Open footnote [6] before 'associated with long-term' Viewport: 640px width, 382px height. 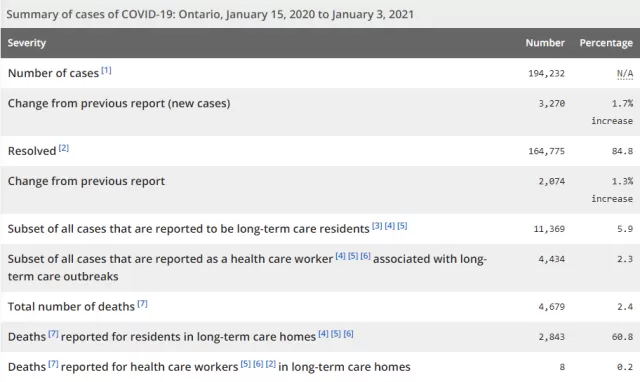(366, 256)
